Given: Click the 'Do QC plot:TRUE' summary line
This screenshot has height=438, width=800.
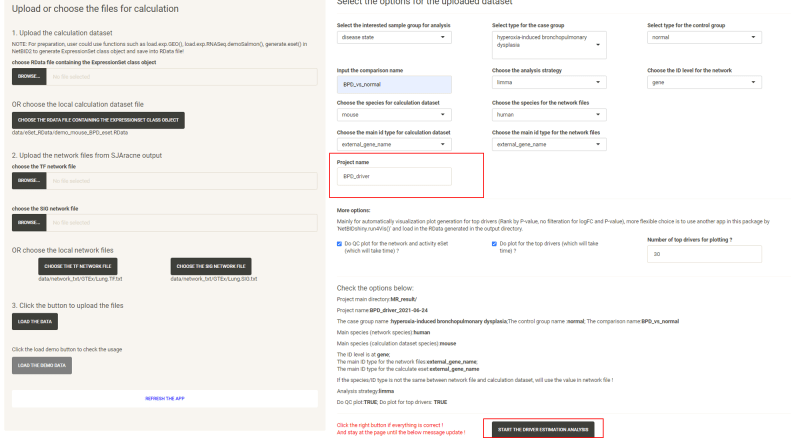Looking at the screenshot, I should [392, 402].
